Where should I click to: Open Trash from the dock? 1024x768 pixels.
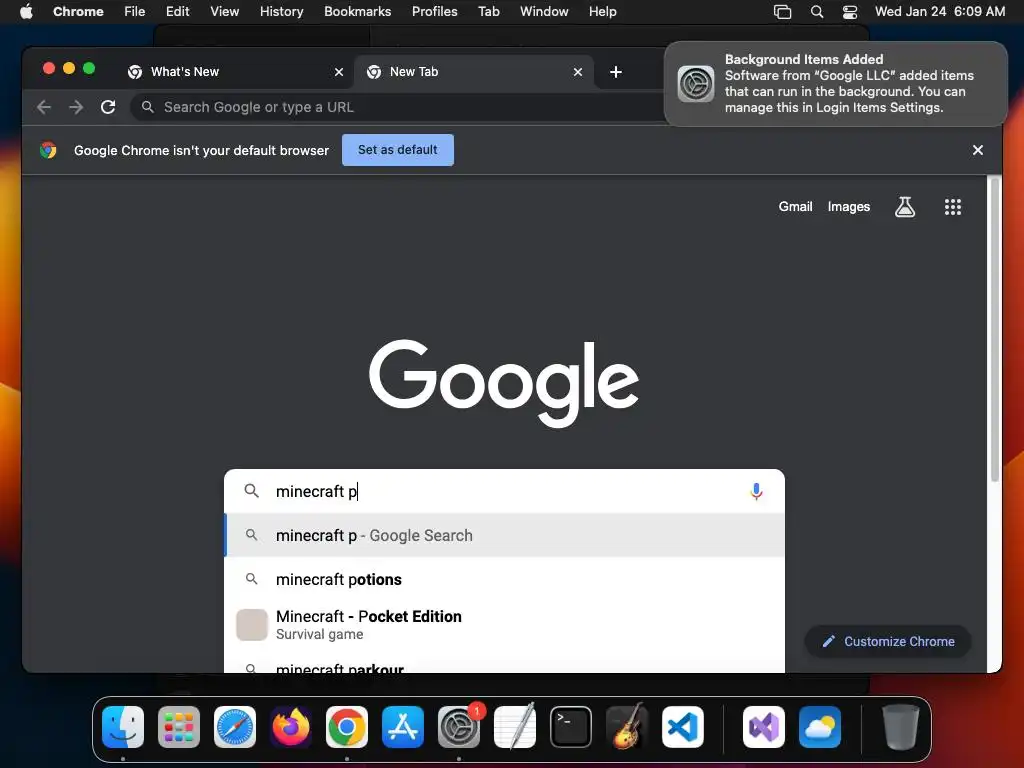click(x=901, y=727)
